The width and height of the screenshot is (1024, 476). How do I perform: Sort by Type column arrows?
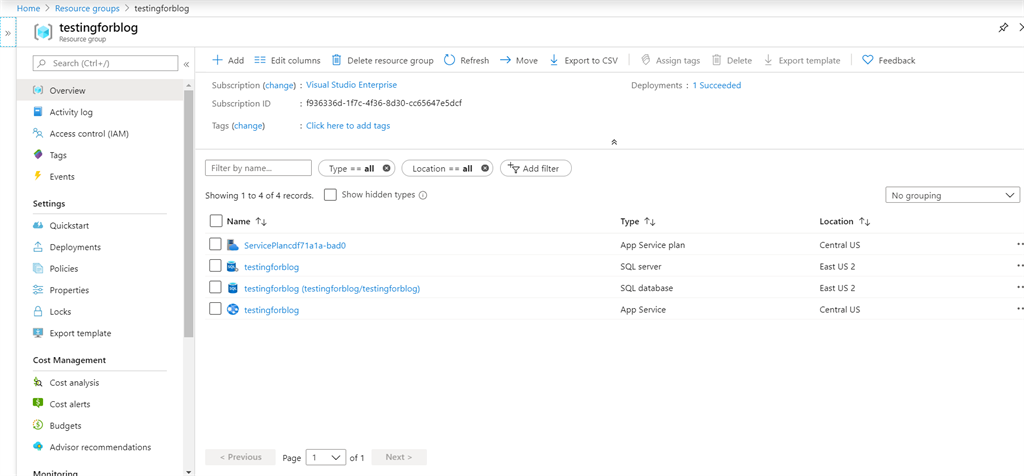coord(650,221)
